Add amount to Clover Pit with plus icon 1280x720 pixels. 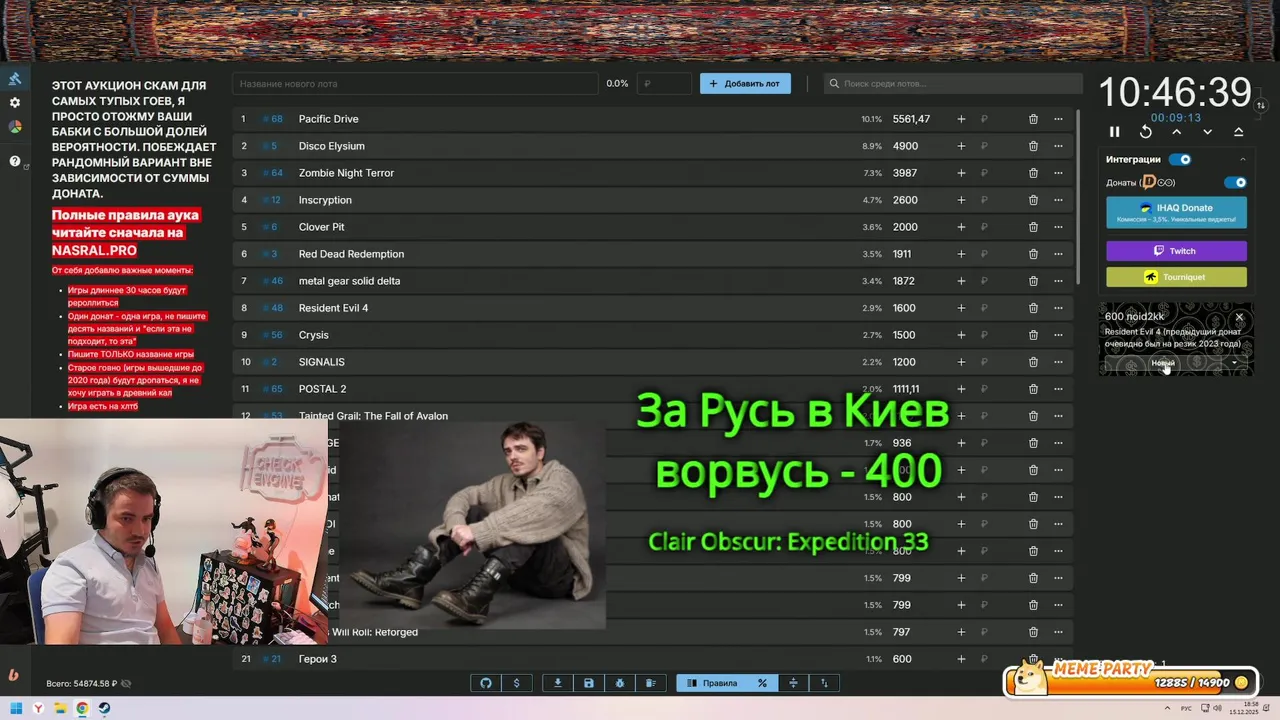coord(961,227)
